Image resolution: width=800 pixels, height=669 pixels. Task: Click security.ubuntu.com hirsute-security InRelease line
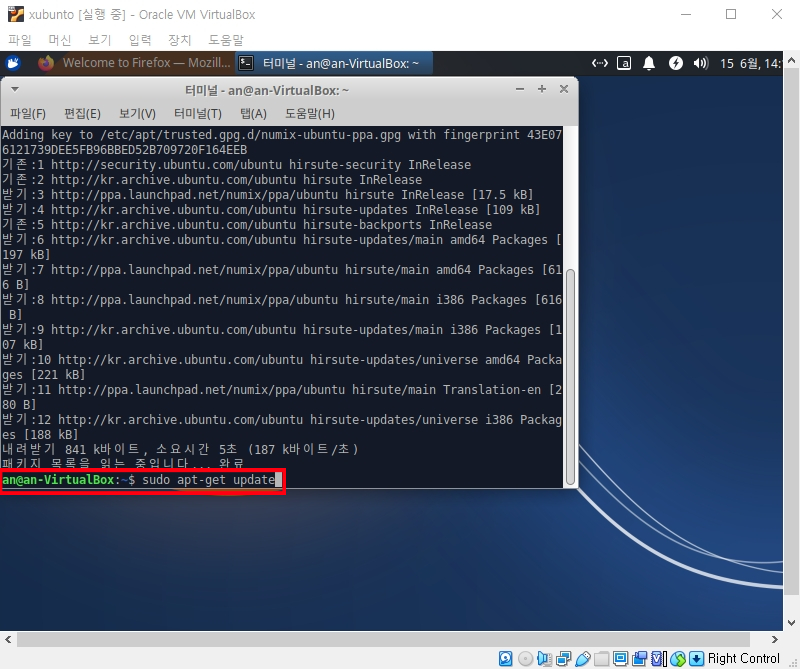click(x=236, y=165)
